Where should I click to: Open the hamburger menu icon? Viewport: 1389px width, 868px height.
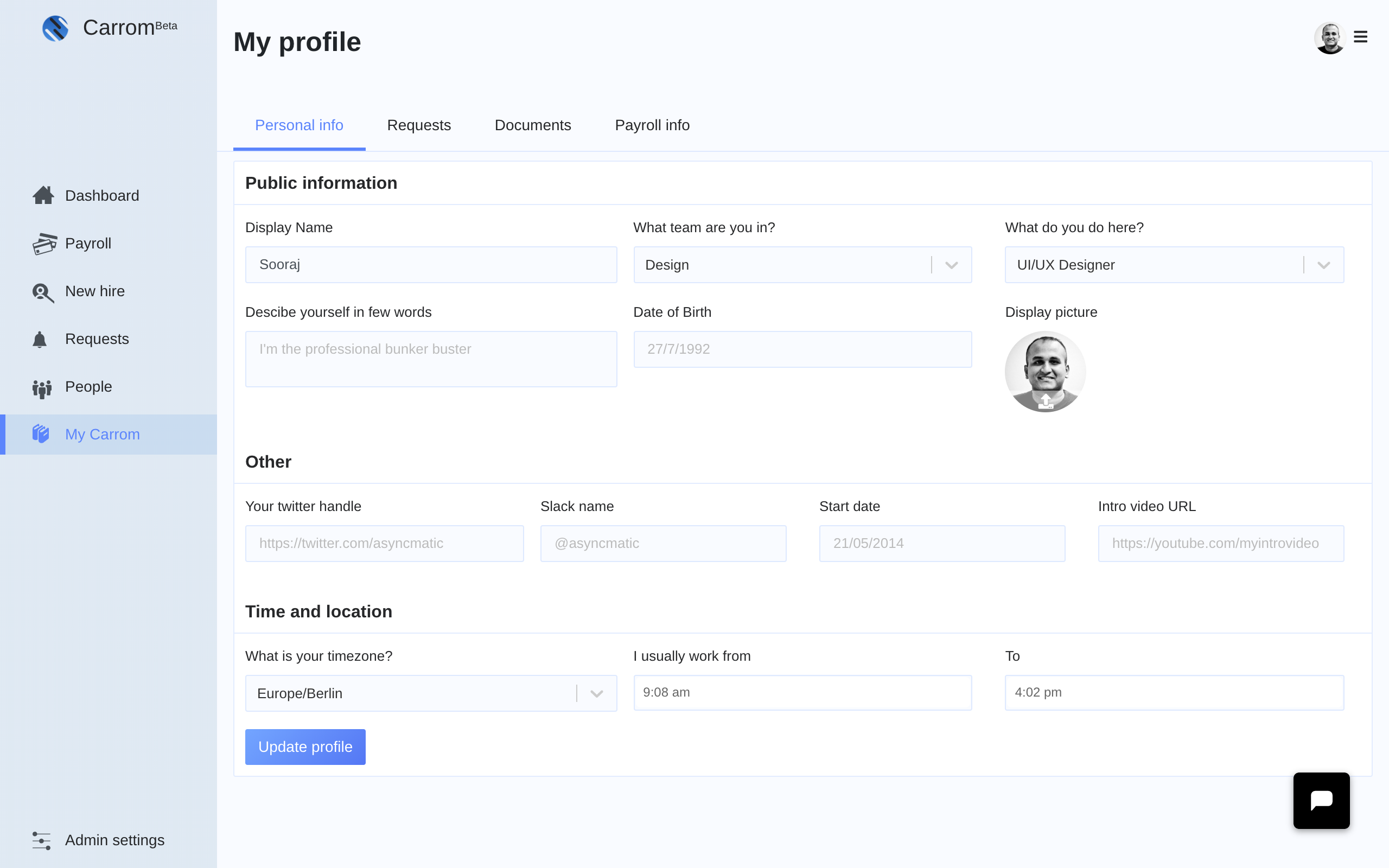click(1360, 37)
